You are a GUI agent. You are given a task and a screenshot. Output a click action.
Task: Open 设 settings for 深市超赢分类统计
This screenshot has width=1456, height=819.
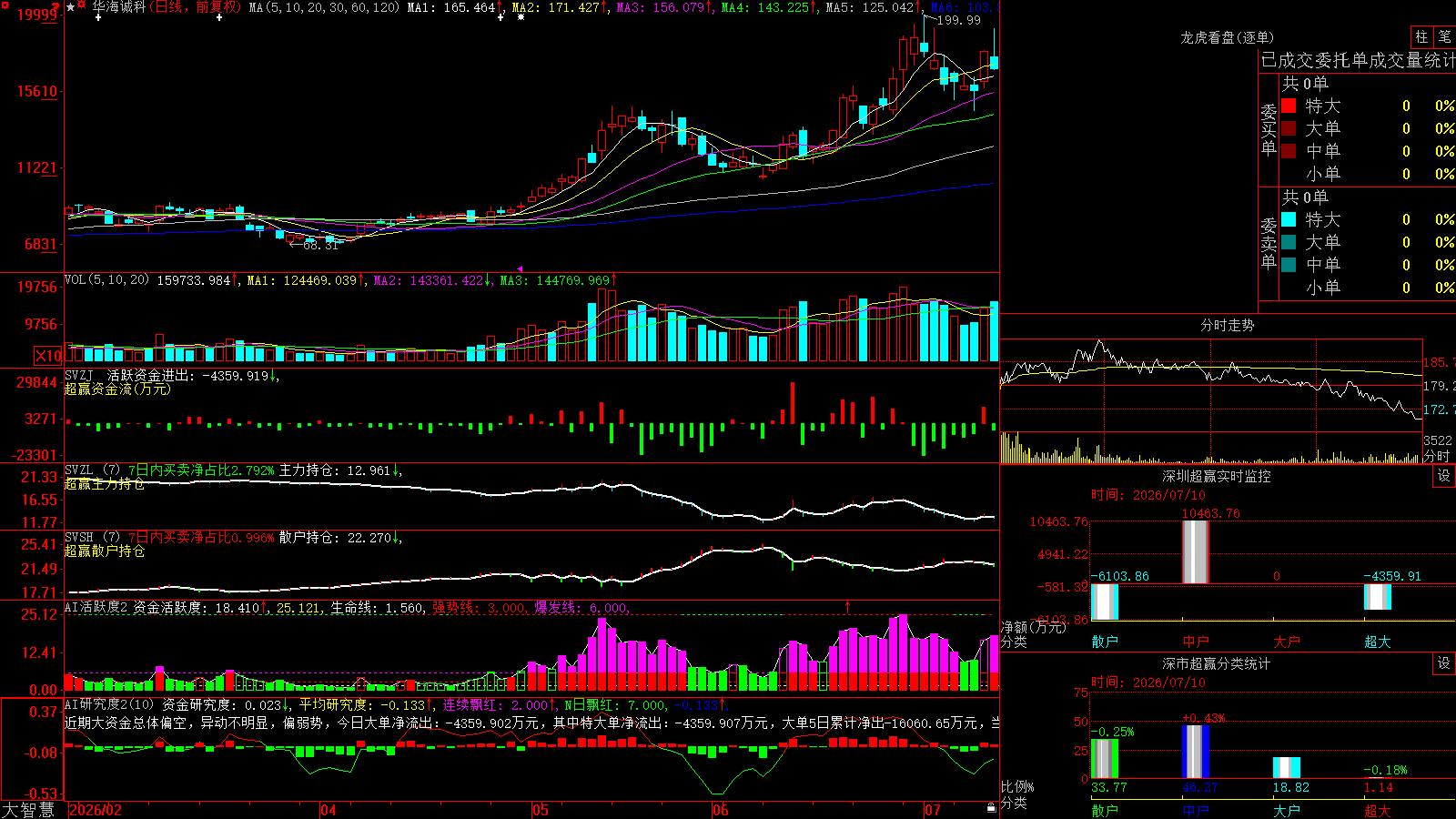coord(1444,663)
